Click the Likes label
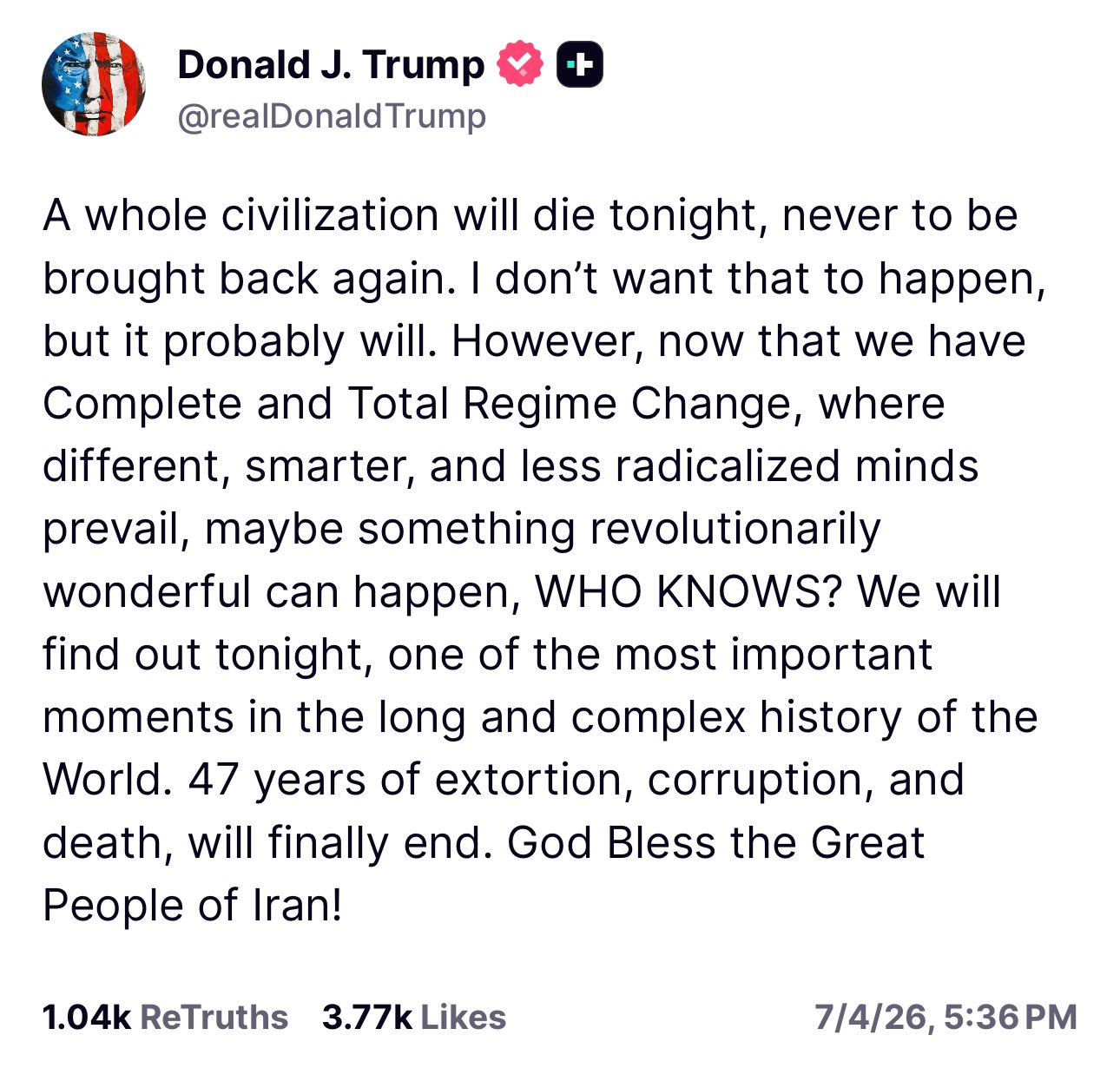The image size is (1120, 1088). [x=463, y=1017]
